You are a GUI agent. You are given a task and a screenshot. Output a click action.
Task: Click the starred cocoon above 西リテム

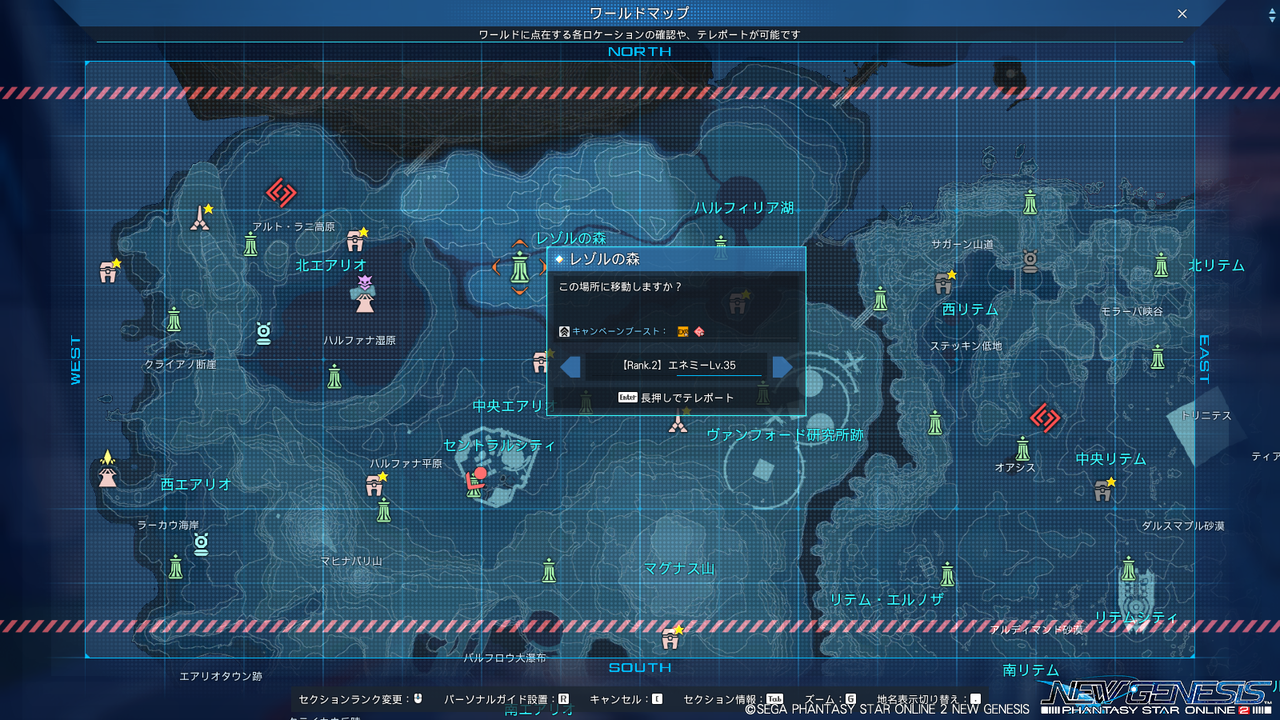click(x=943, y=283)
